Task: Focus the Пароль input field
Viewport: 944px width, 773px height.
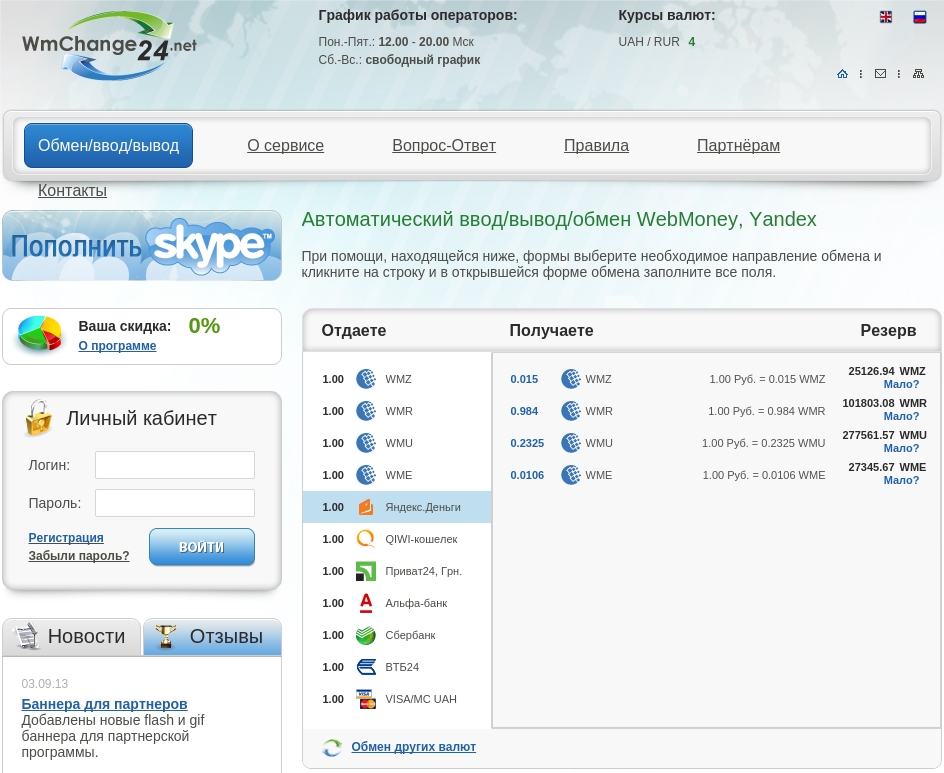Action: coord(175,503)
